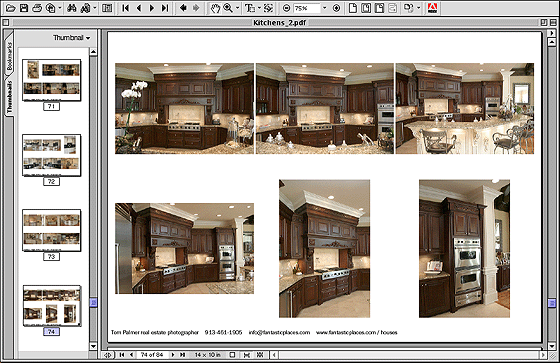The image size is (560, 363).
Task: Click the Print icon in the toolbar
Action: [x=37, y=8]
